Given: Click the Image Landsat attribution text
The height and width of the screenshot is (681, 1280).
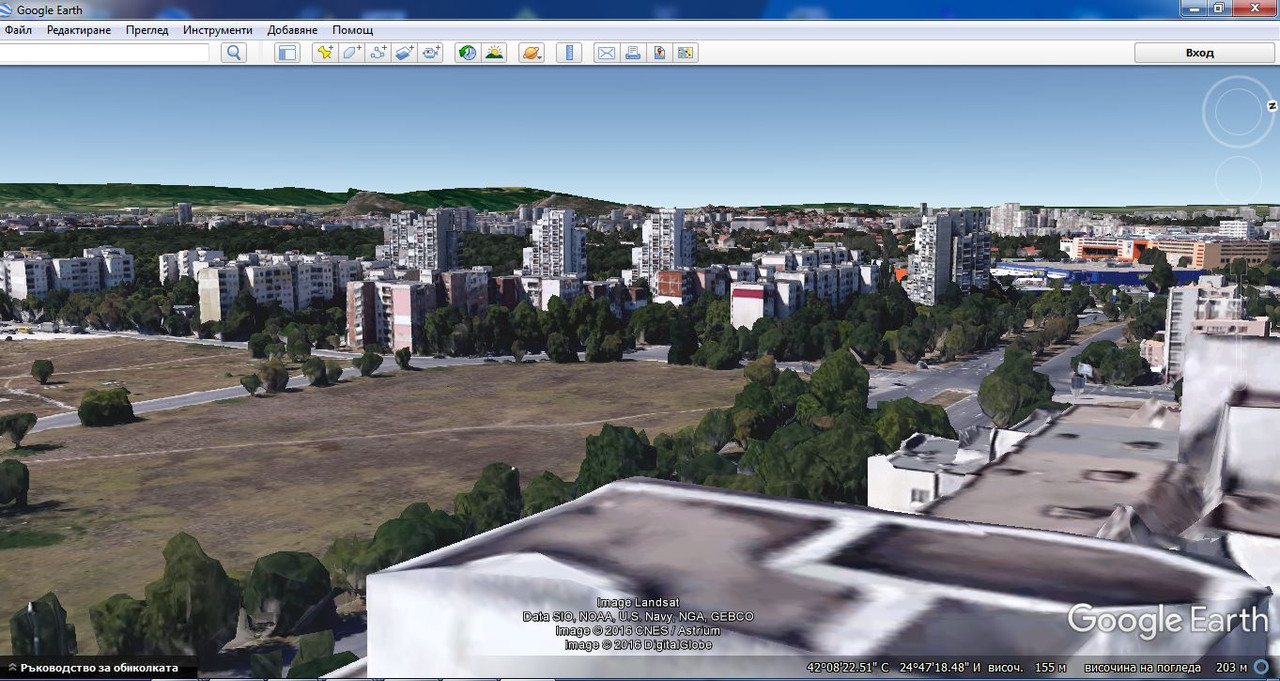Looking at the screenshot, I should (x=638, y=603).
